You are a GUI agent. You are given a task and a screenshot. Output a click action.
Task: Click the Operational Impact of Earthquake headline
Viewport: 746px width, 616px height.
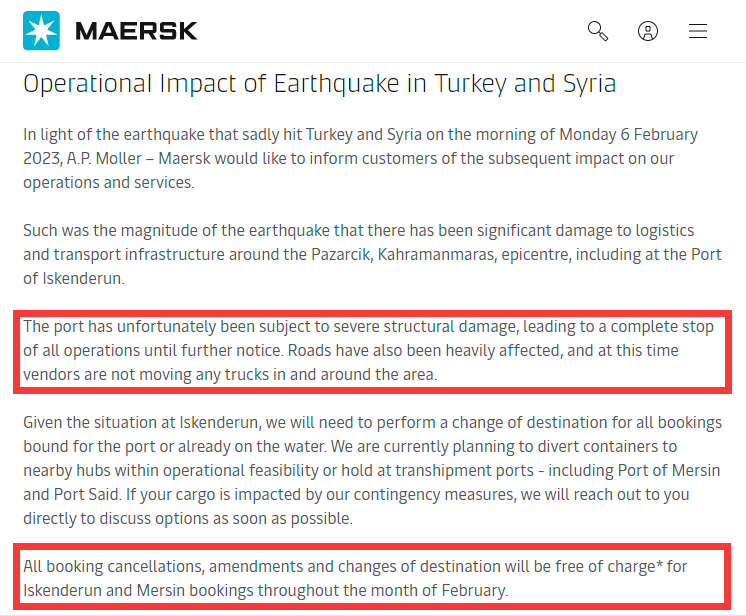click(x=319, y=83)
